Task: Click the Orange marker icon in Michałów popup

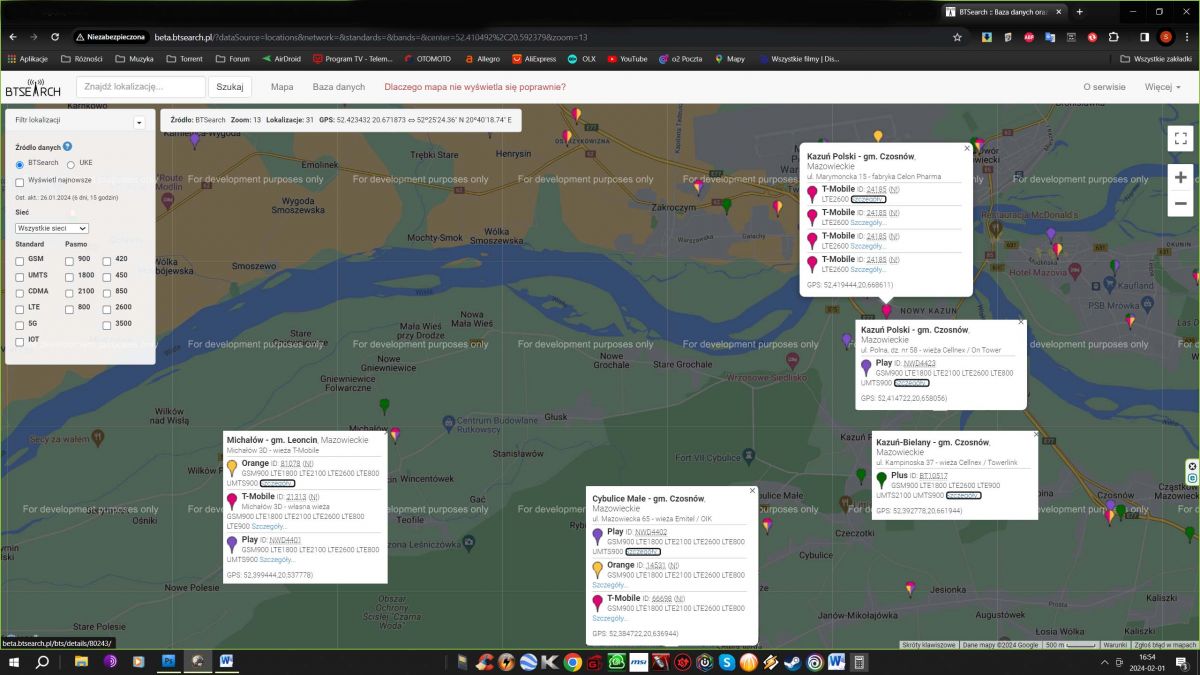Action: tap(232, 468)
